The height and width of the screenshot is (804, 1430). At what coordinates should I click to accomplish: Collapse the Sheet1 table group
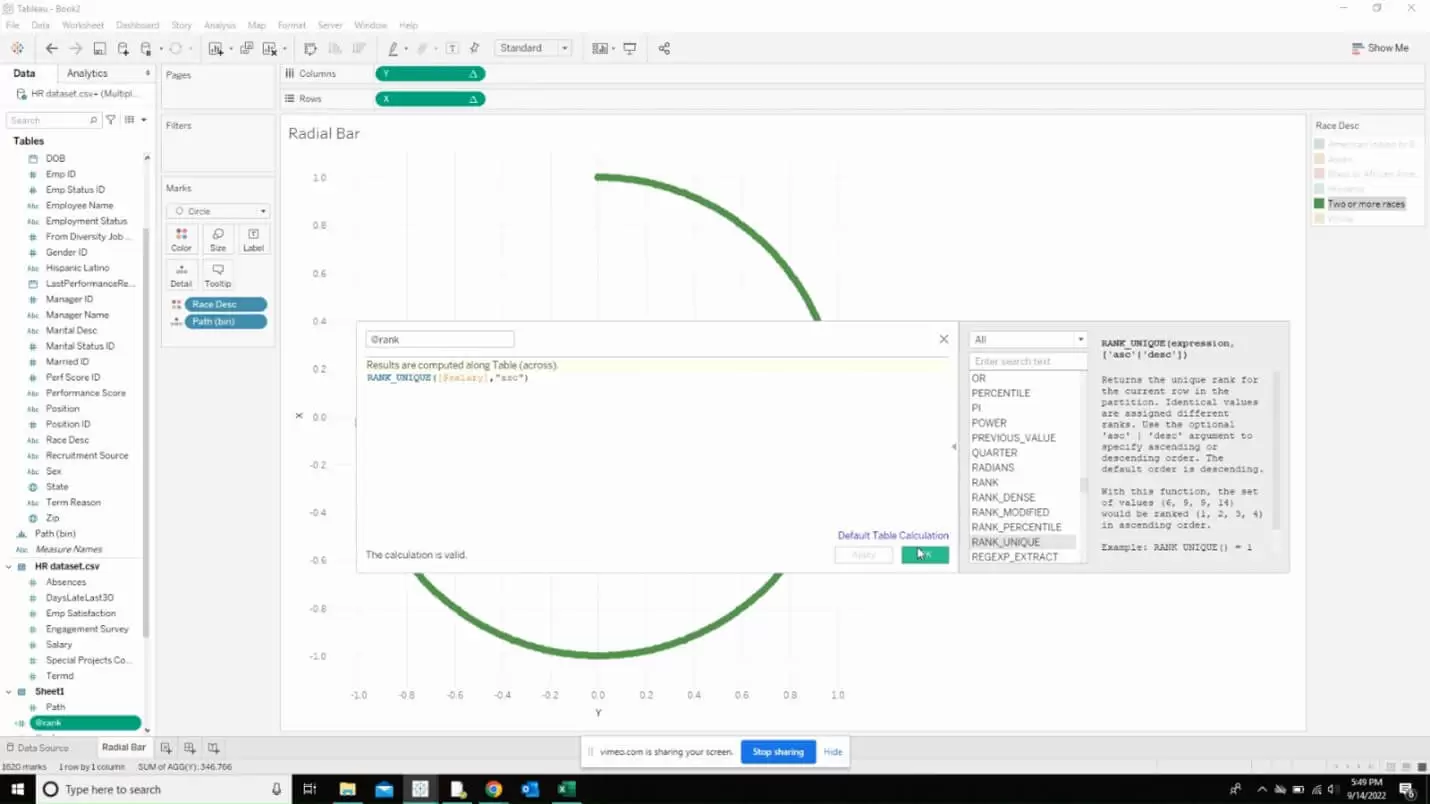(x=9, y=691)
